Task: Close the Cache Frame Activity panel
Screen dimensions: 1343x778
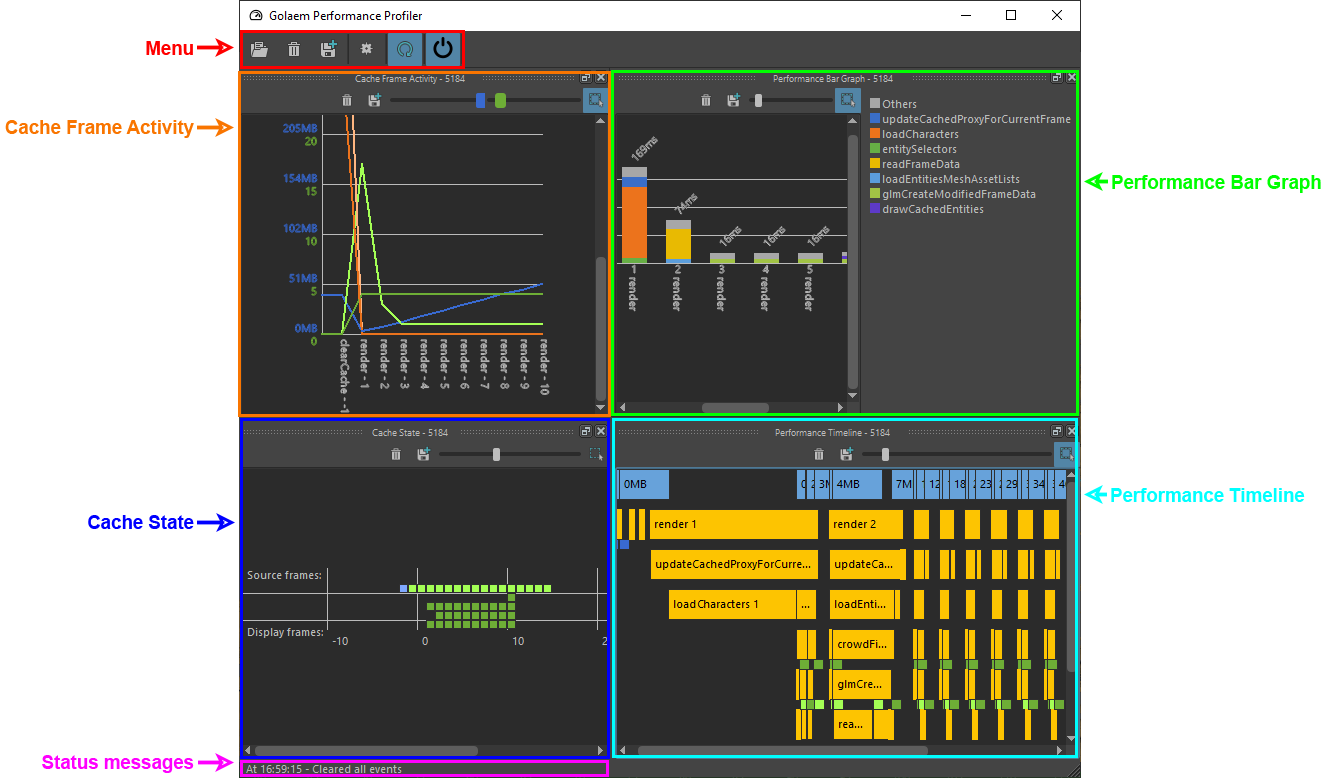Action: (x=601, y=77)
